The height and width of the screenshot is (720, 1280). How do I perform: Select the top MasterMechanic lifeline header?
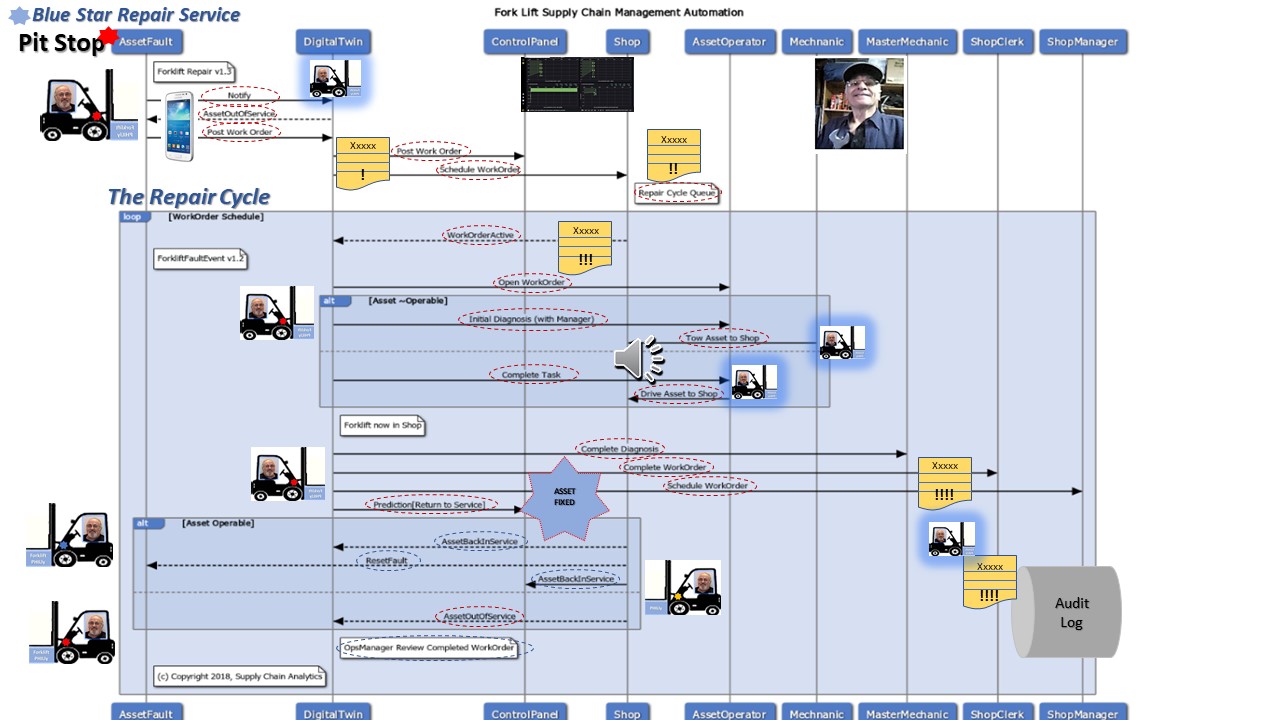[x=907, y=42]
